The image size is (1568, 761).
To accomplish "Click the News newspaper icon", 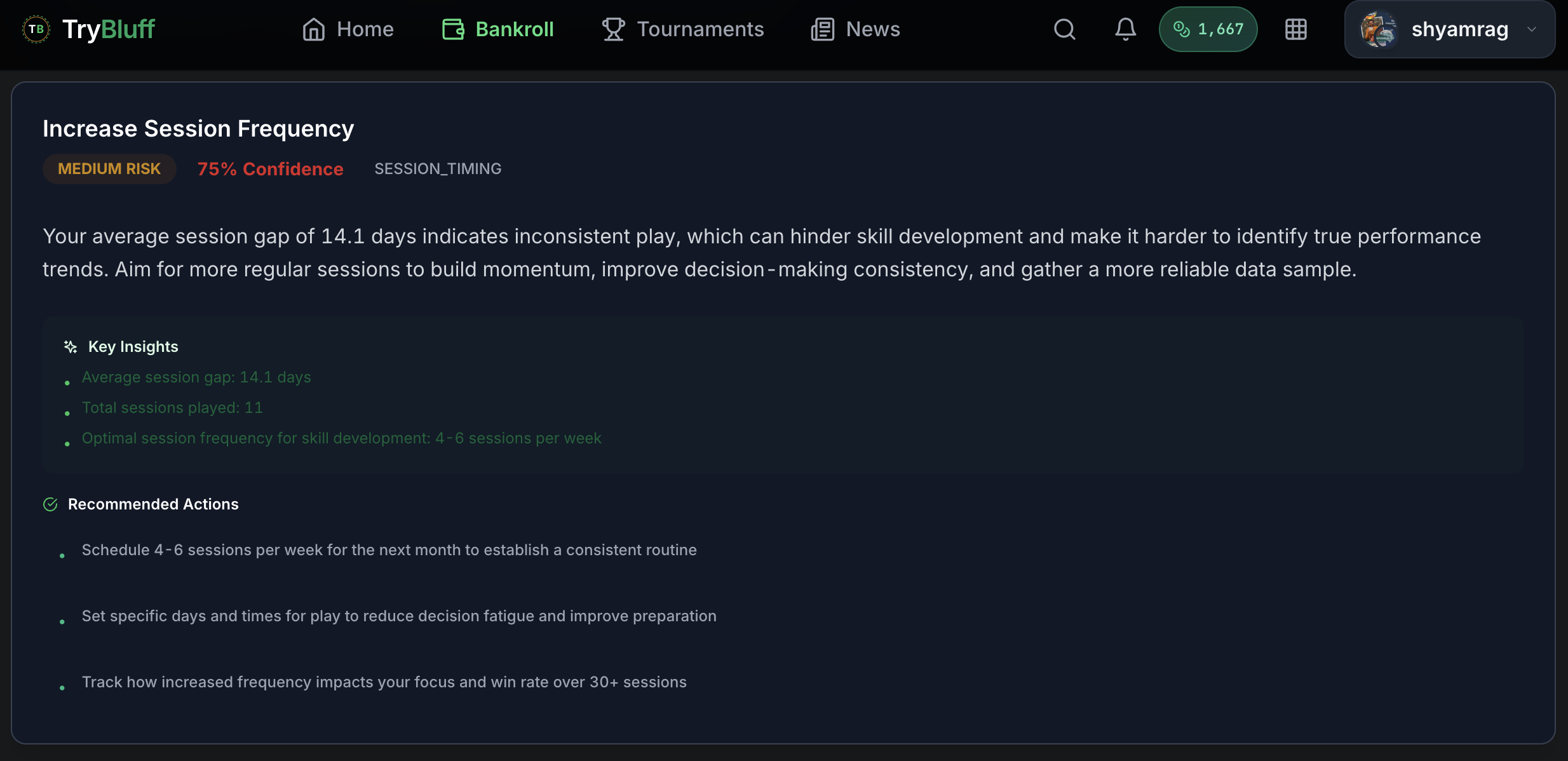I will [821, 29].
